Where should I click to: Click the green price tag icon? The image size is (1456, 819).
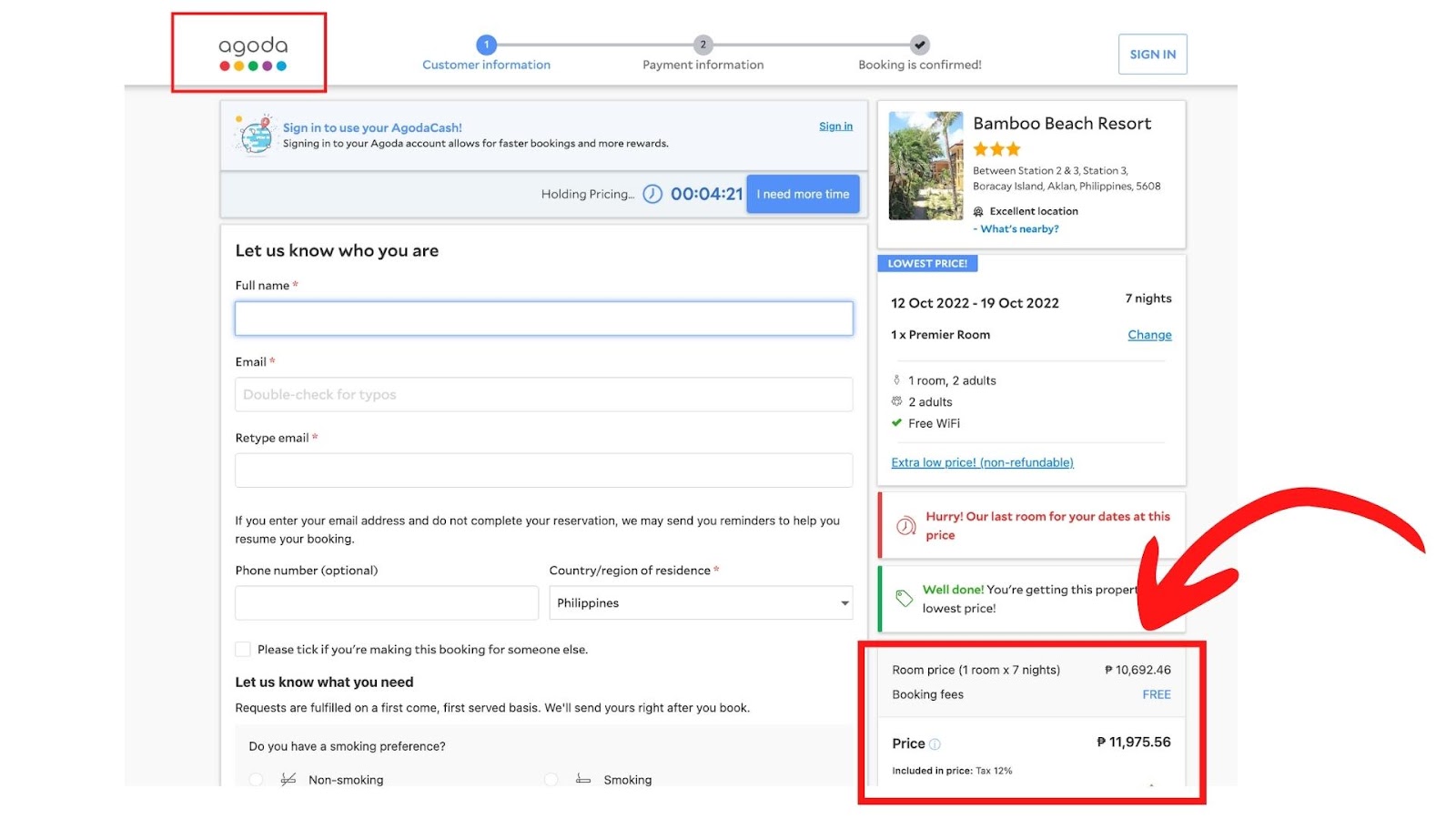(x=904, y=598)
